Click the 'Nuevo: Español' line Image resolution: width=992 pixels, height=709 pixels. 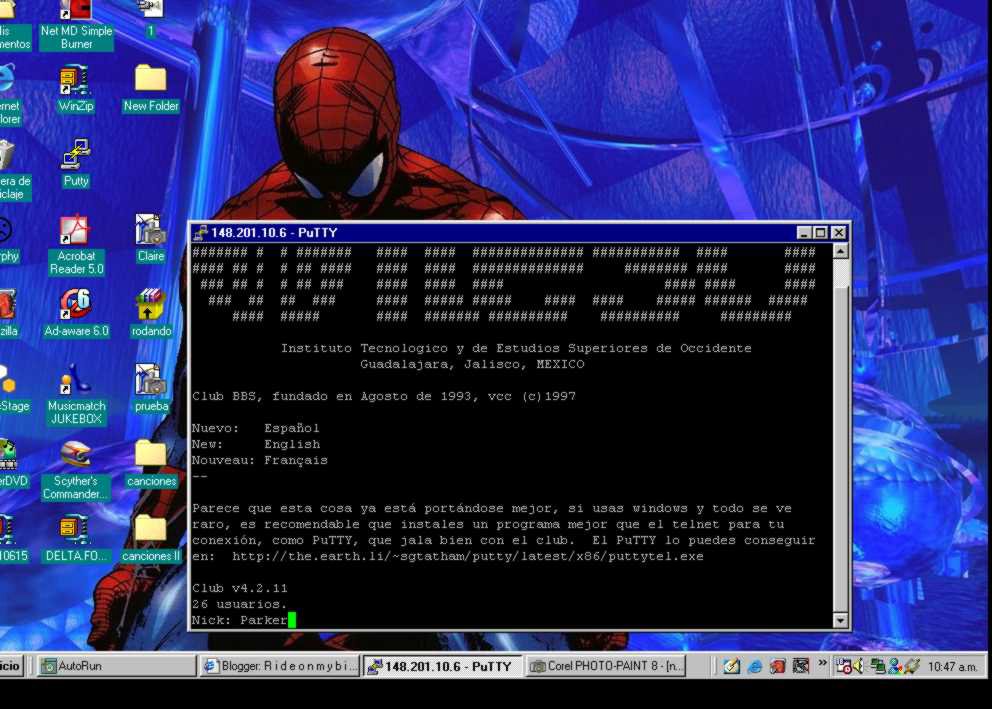click(x=256, y=428)
